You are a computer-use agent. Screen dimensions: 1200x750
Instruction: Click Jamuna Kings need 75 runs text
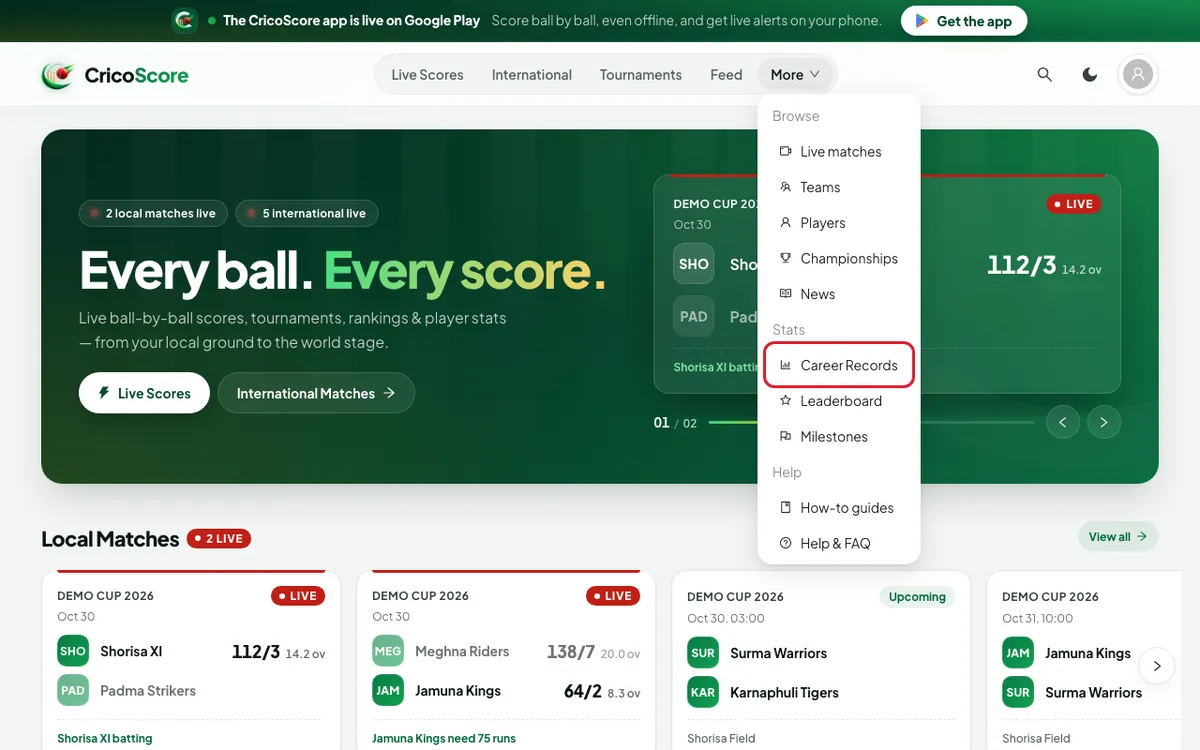pyautogui.click(x=444, y=738)
